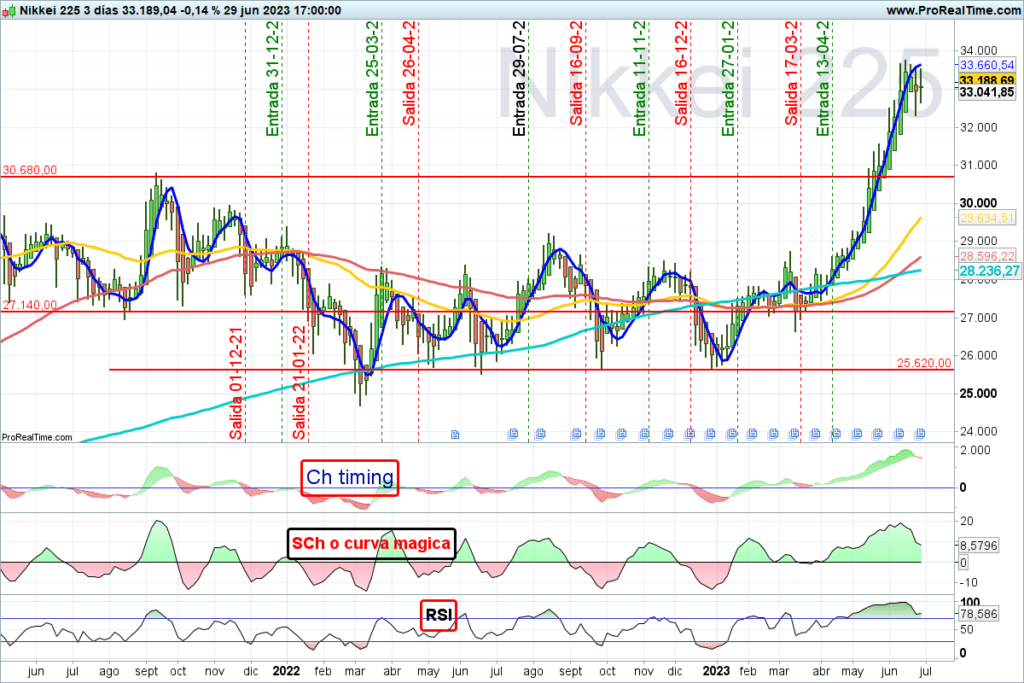The image size is (1024, 683).
Task: Click the 30.000 price axis label
Action: (x=978, y=203)
